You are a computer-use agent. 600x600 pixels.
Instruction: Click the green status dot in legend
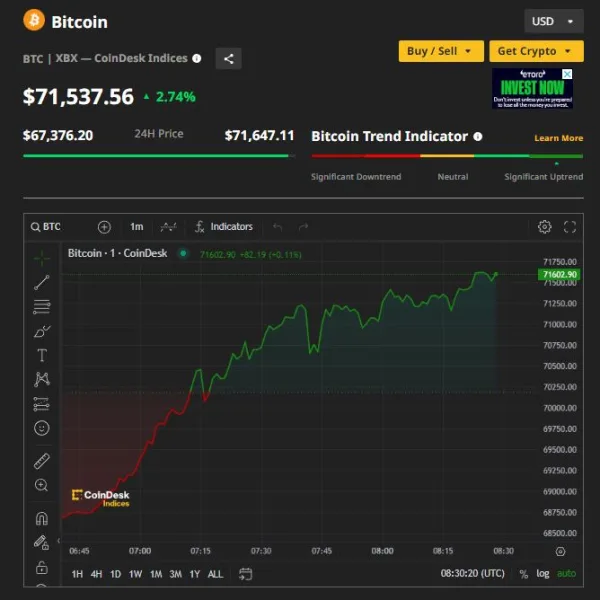183,253
